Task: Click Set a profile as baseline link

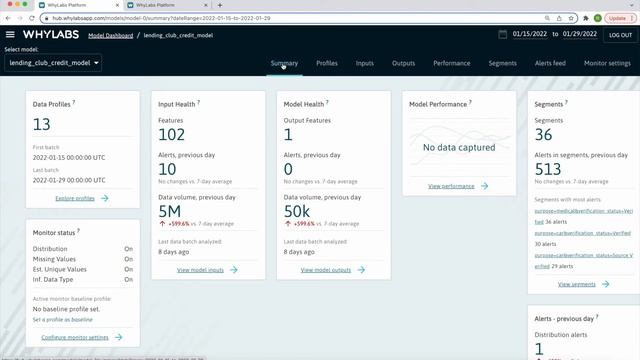Action: coord(62,320)
